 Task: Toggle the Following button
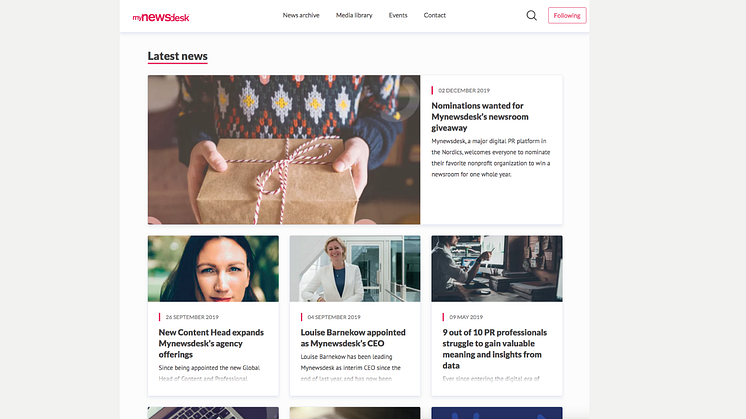[x=567, y=15]
